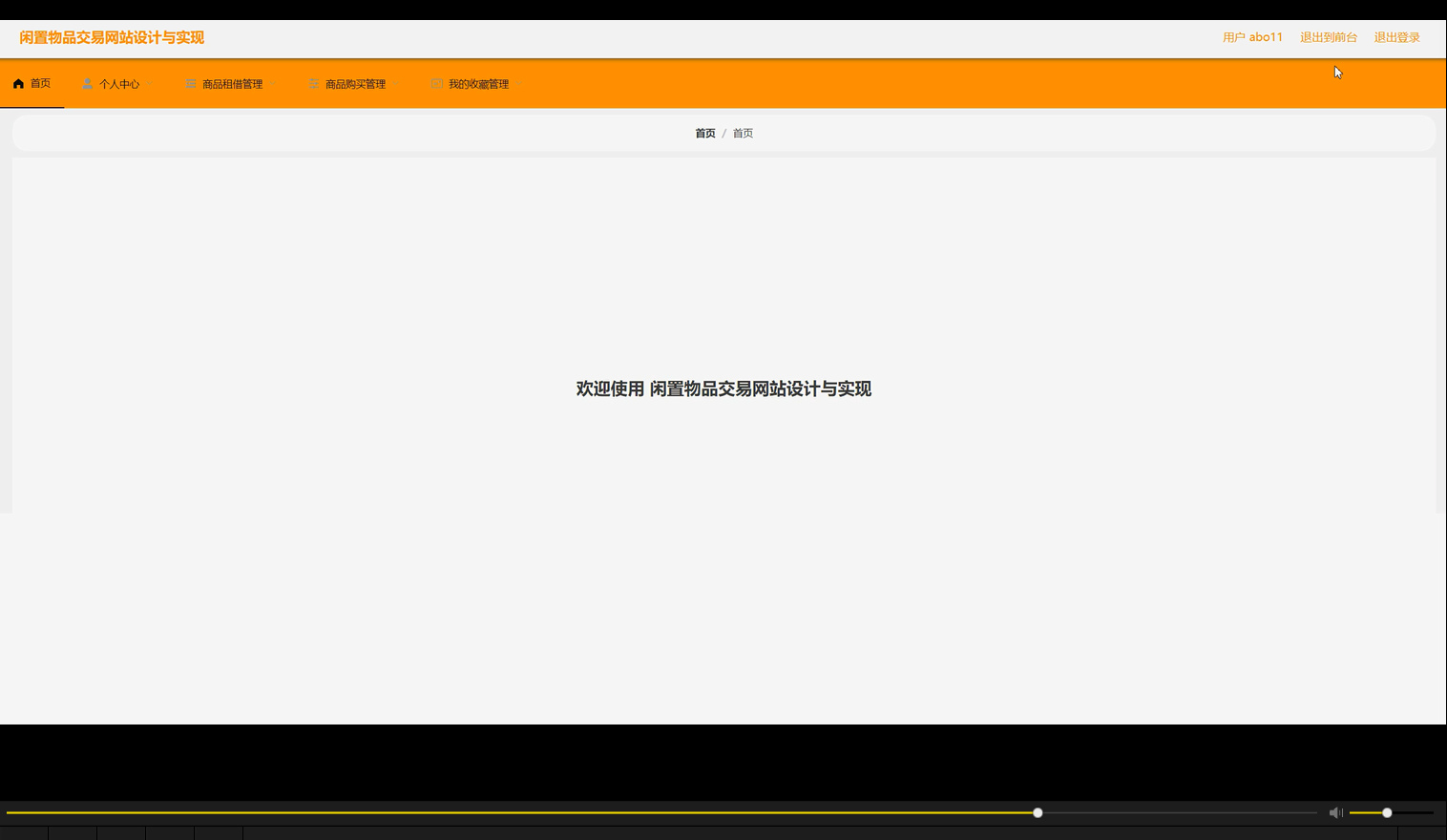Image resolution: width=1447 pixels, height=840 pixels.
Task: Click 退出登录 to log out
Action: coord(1395,37)
